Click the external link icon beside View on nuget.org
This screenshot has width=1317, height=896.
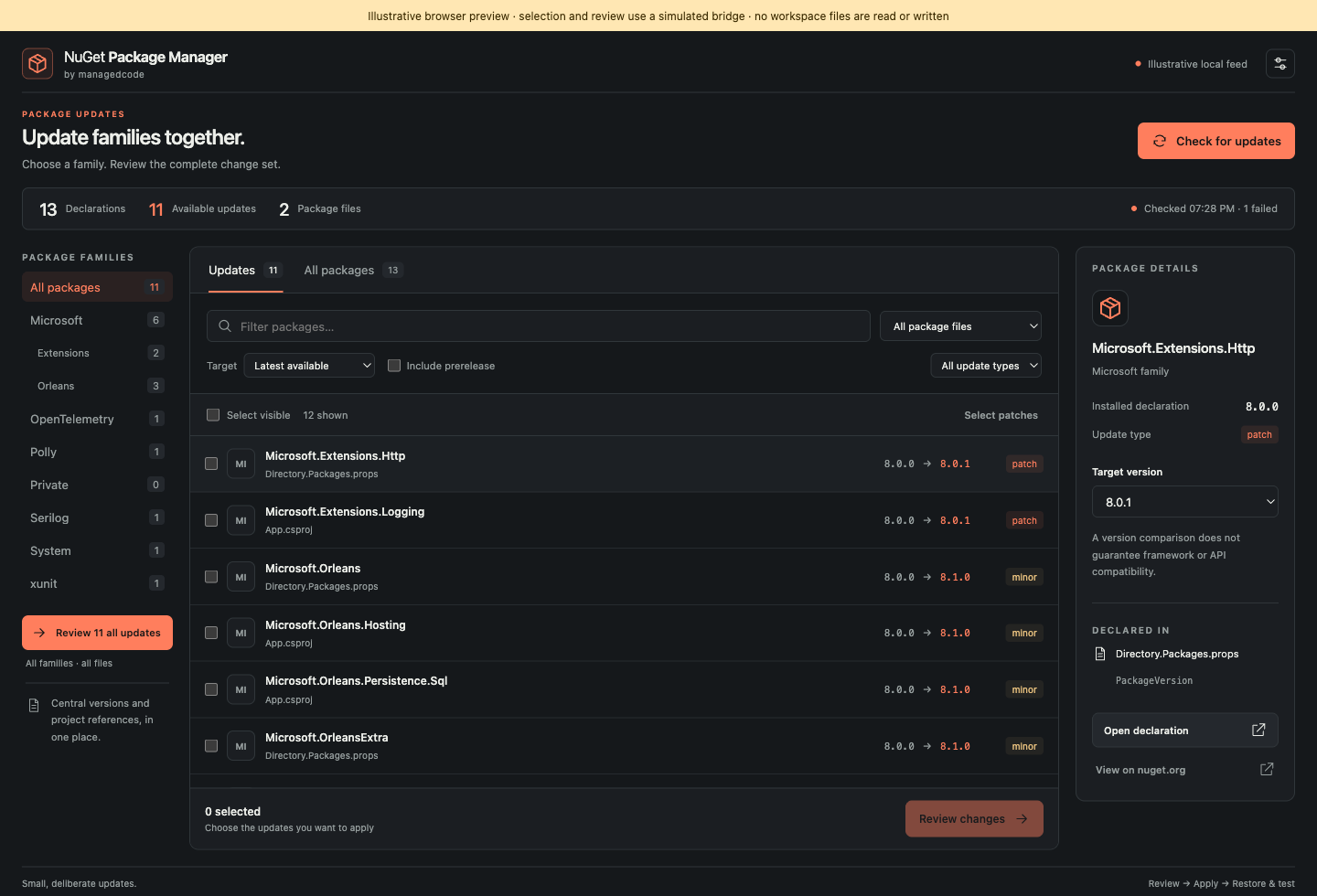pos(1267,769)
